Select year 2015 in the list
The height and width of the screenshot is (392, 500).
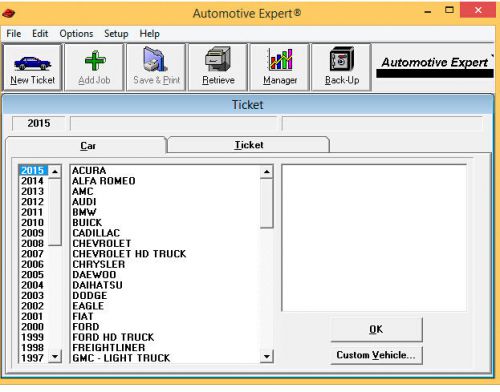(33, 170)
